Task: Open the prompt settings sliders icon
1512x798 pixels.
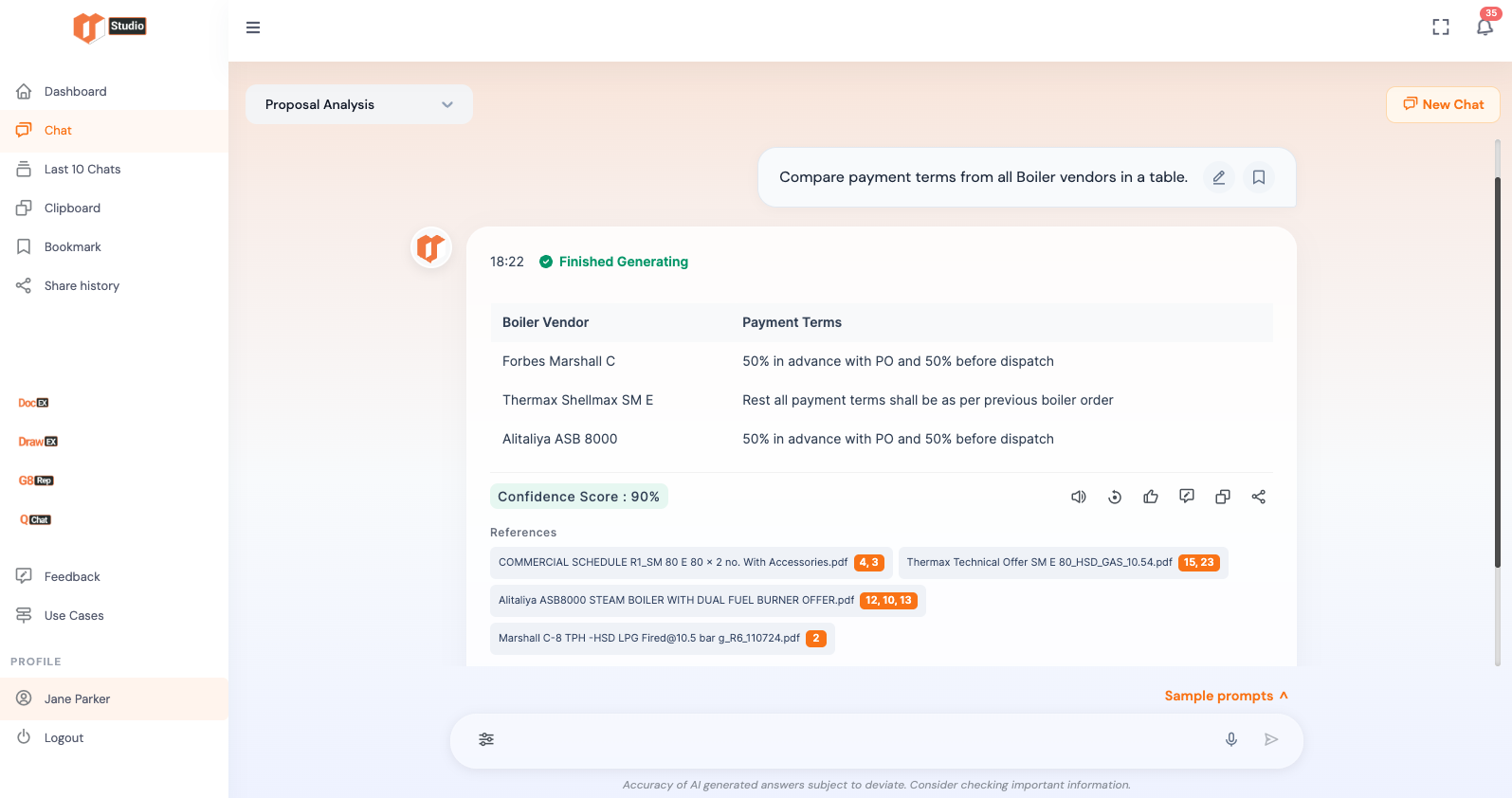Action: (486, 739)
